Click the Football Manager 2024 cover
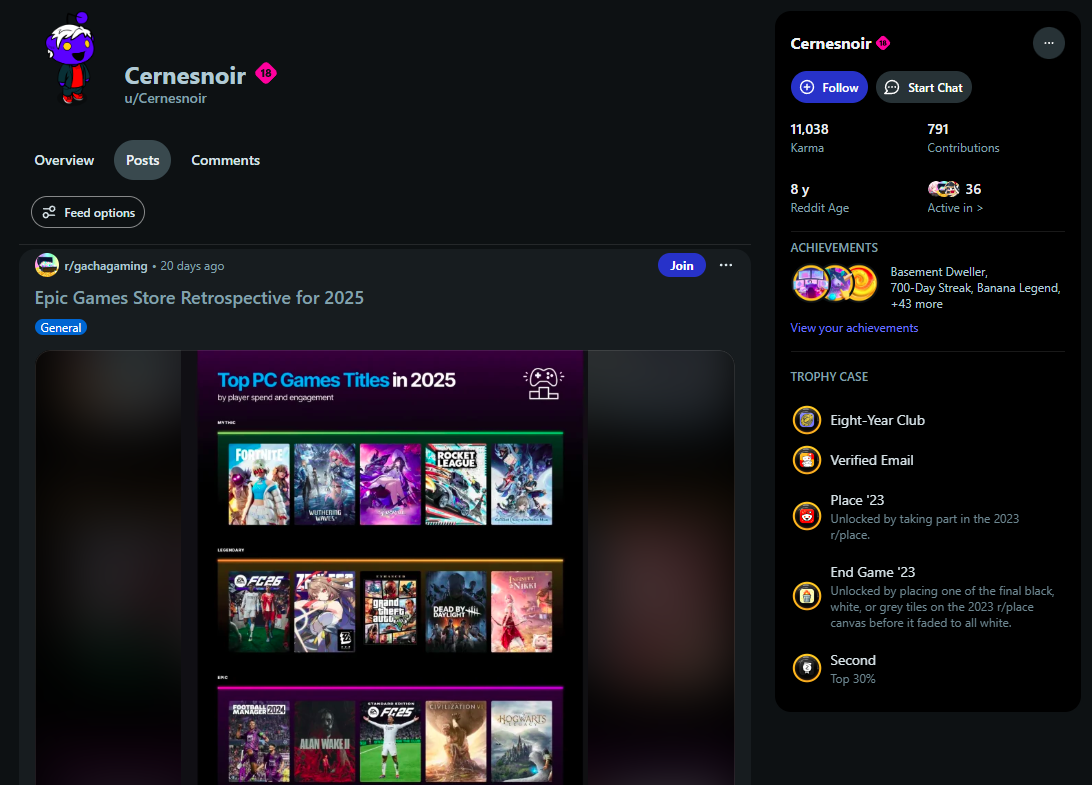This screenshot has height=785, width=1092. point(259,741)
